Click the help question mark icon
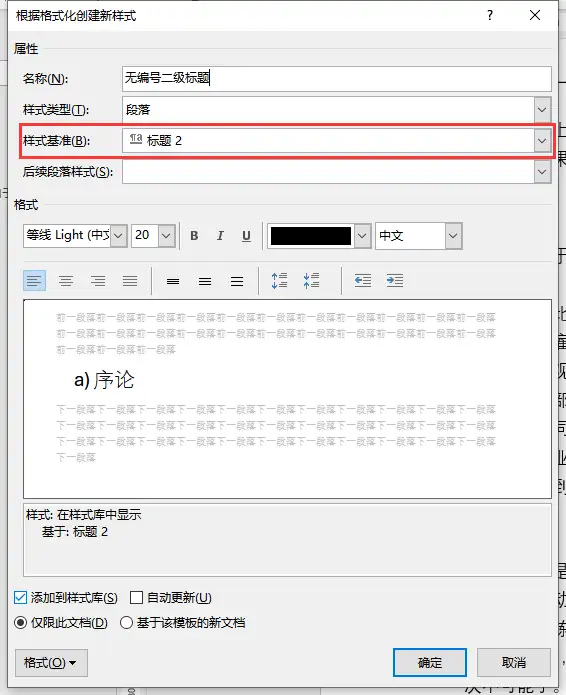 [489, 16]
